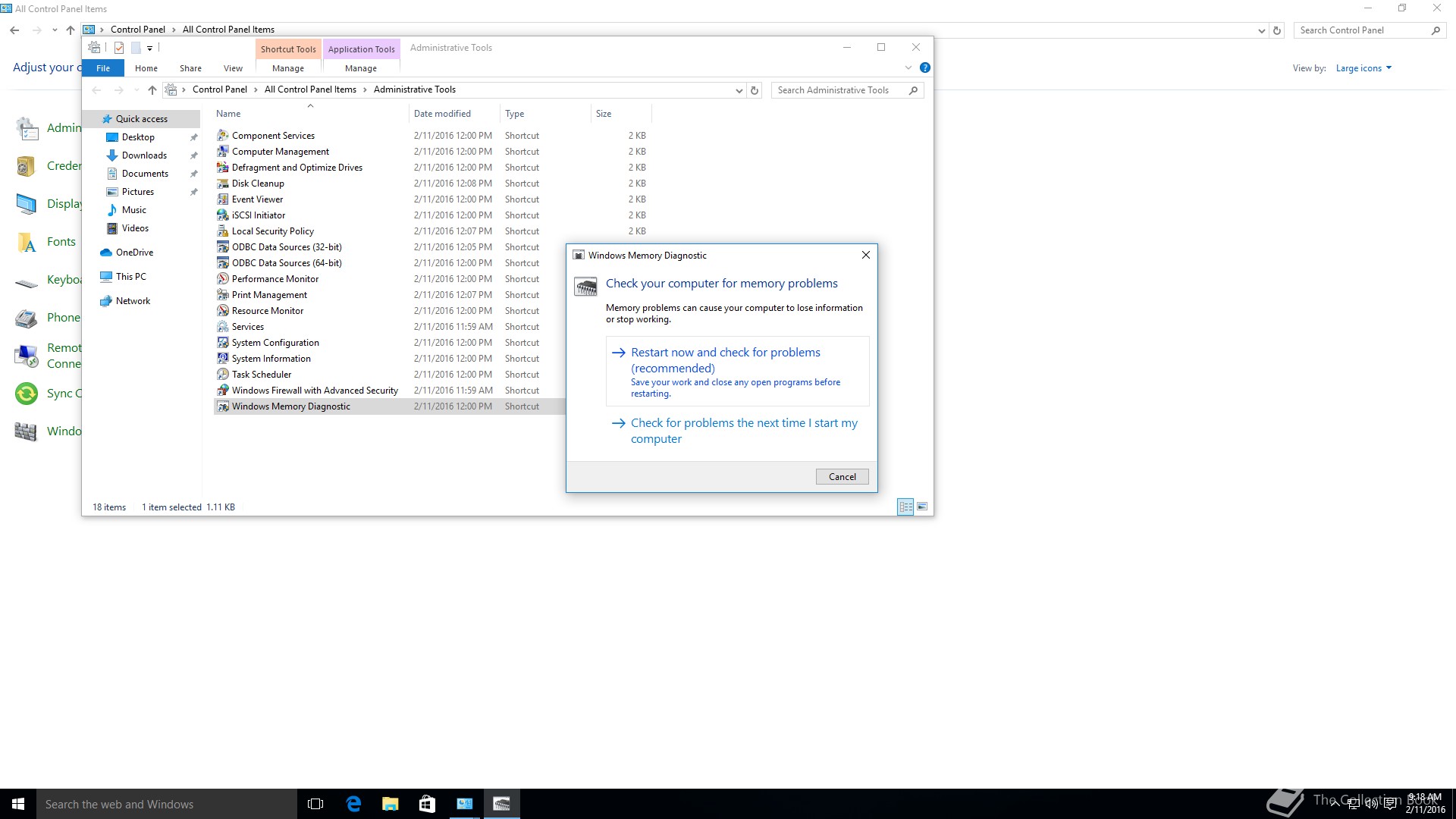Select the System Configuration icon
Viewport: 1456px width, 819px height.
pyautogui.click(x=222, y=342)
